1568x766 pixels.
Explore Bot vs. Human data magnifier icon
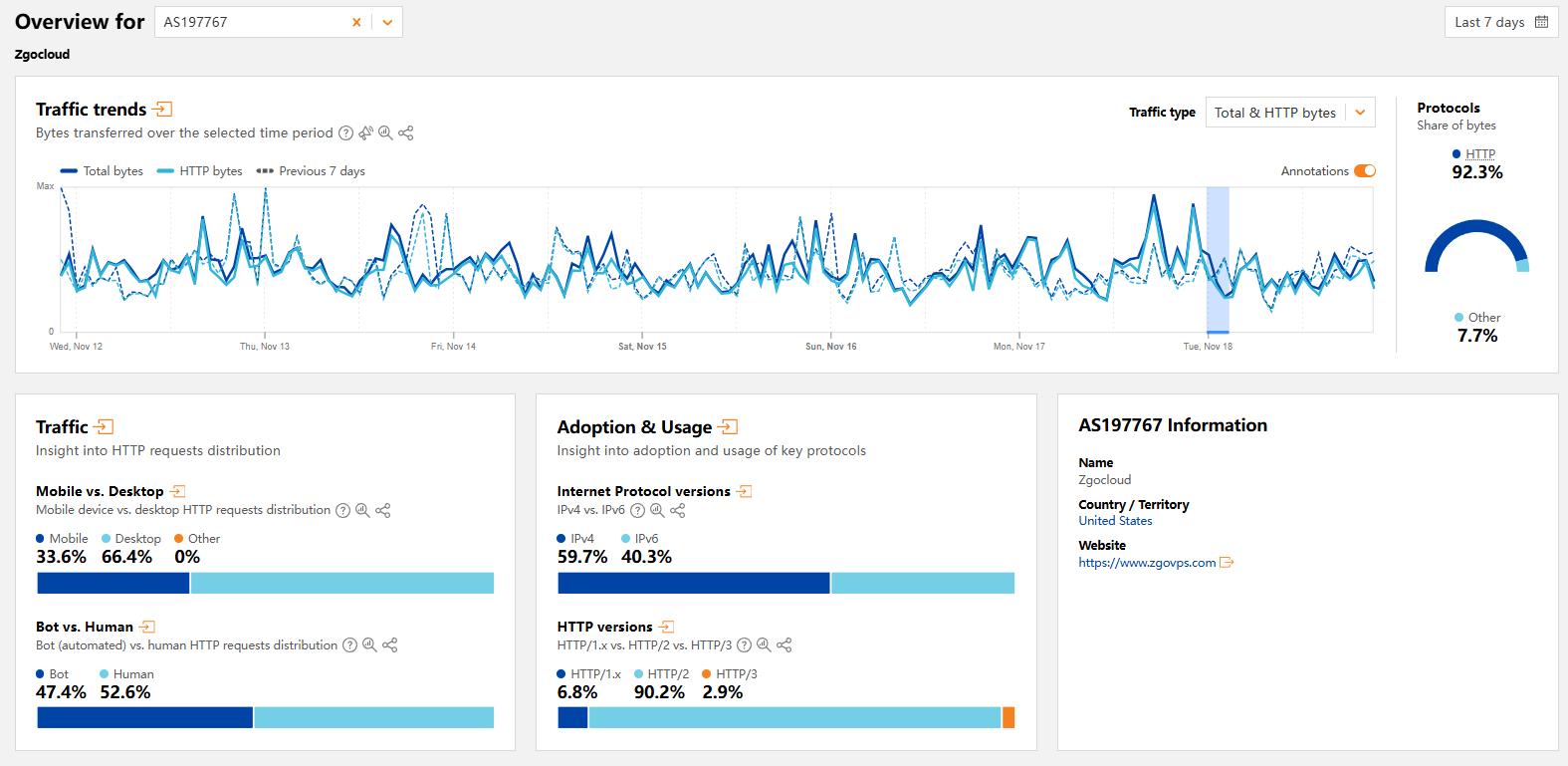pos(369,645)
